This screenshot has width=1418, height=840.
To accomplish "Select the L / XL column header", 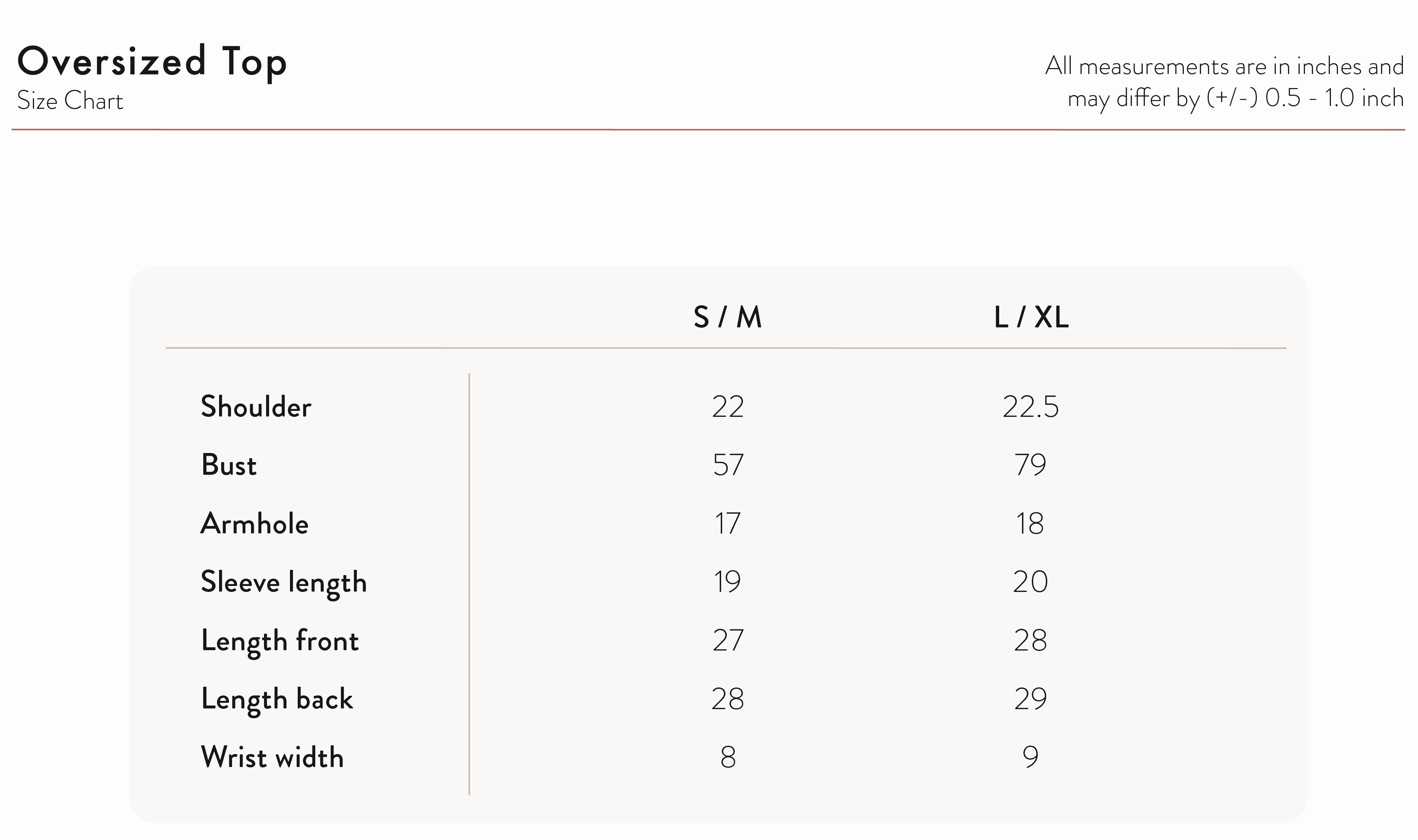I will (x=1031, y=317).
